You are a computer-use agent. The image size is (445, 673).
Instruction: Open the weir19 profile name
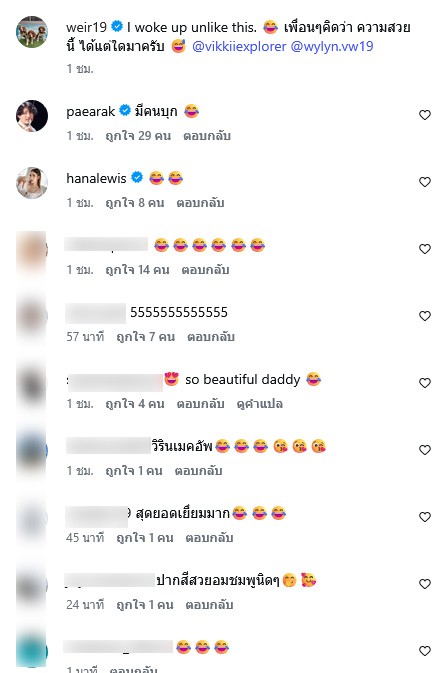(86, 27)
